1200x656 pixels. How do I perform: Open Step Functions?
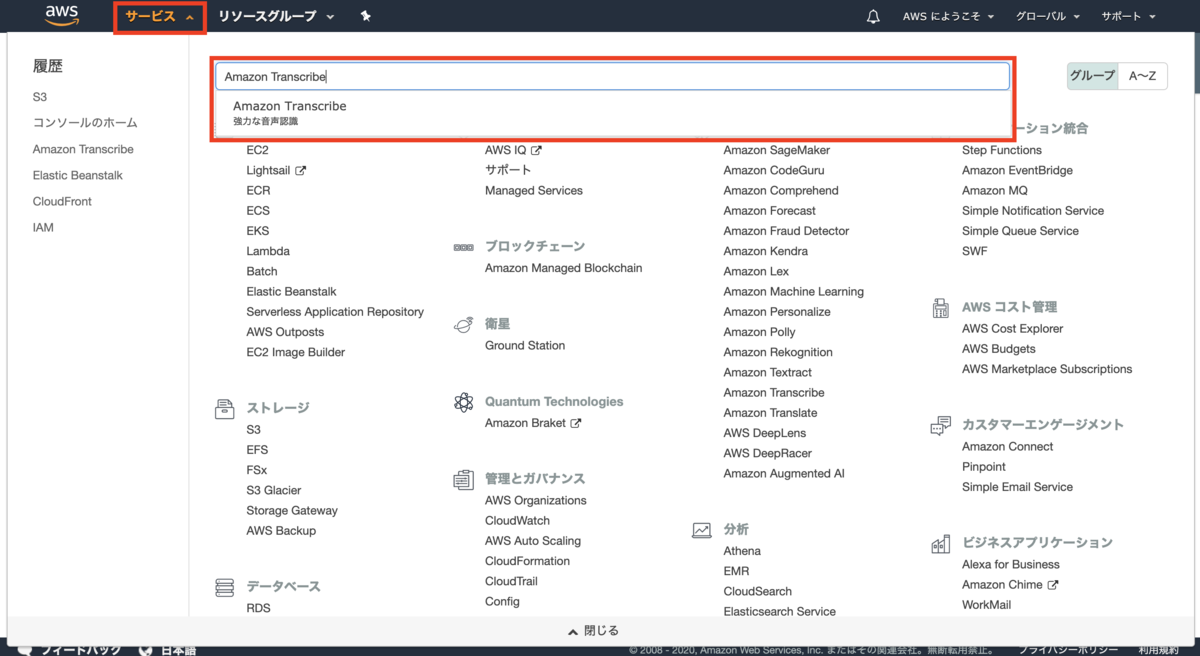[1002, 150]
